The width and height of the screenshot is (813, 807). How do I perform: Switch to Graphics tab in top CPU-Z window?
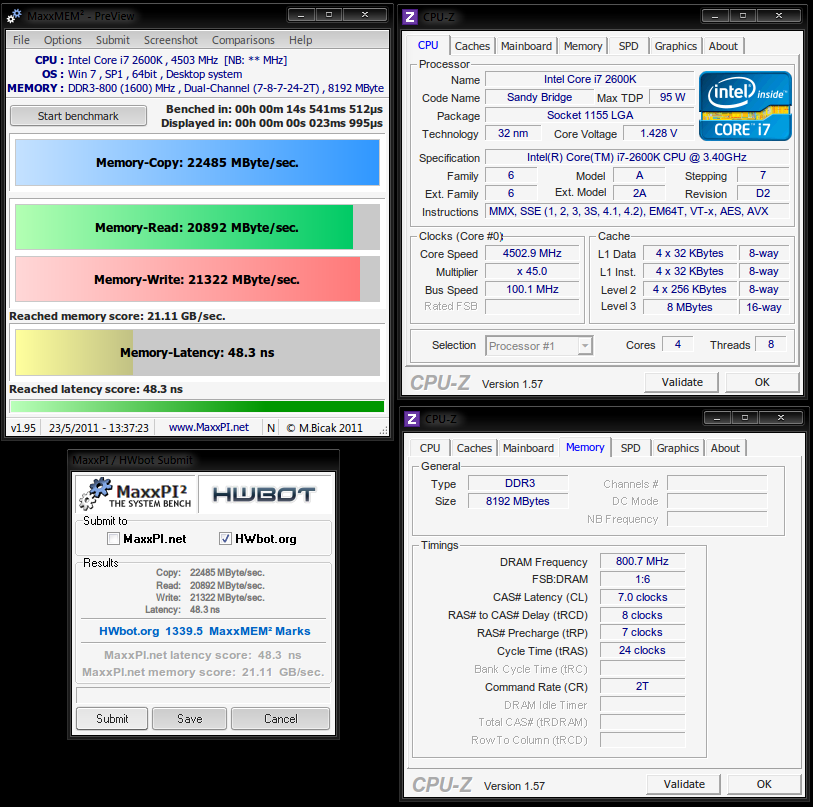(x=676, y=46)
